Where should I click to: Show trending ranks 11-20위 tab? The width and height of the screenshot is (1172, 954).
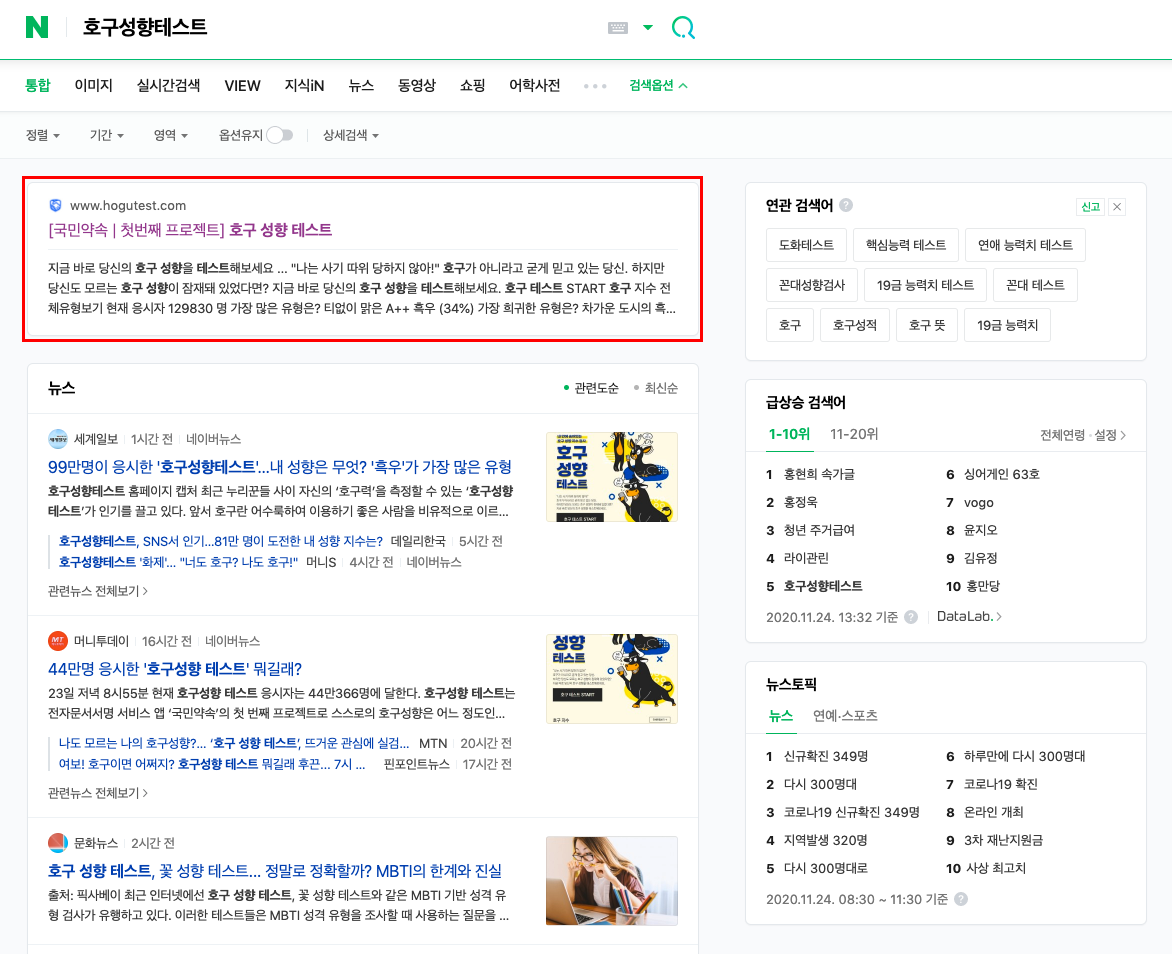tap(854, 434)
